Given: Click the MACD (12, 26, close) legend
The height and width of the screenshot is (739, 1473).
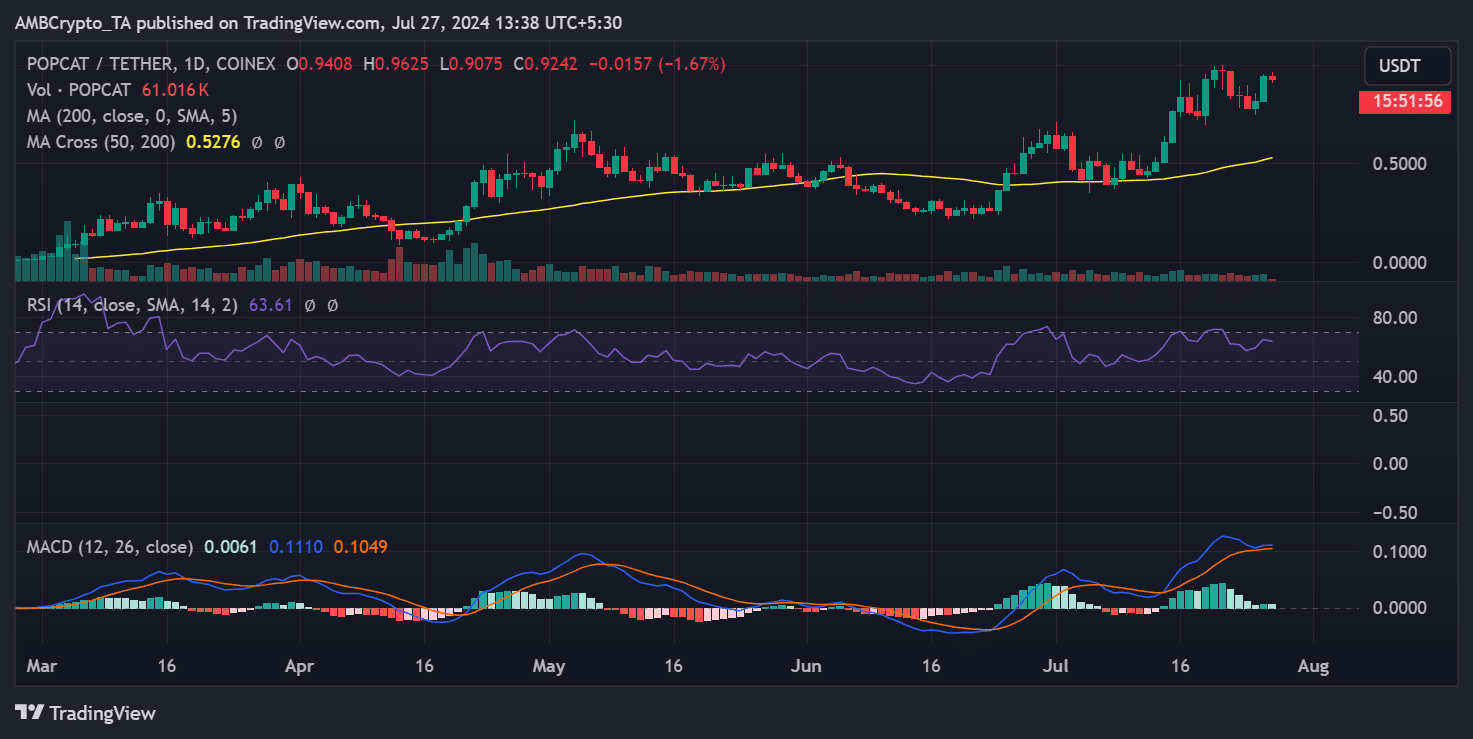Looking at the screenshot, I should 110,547.
